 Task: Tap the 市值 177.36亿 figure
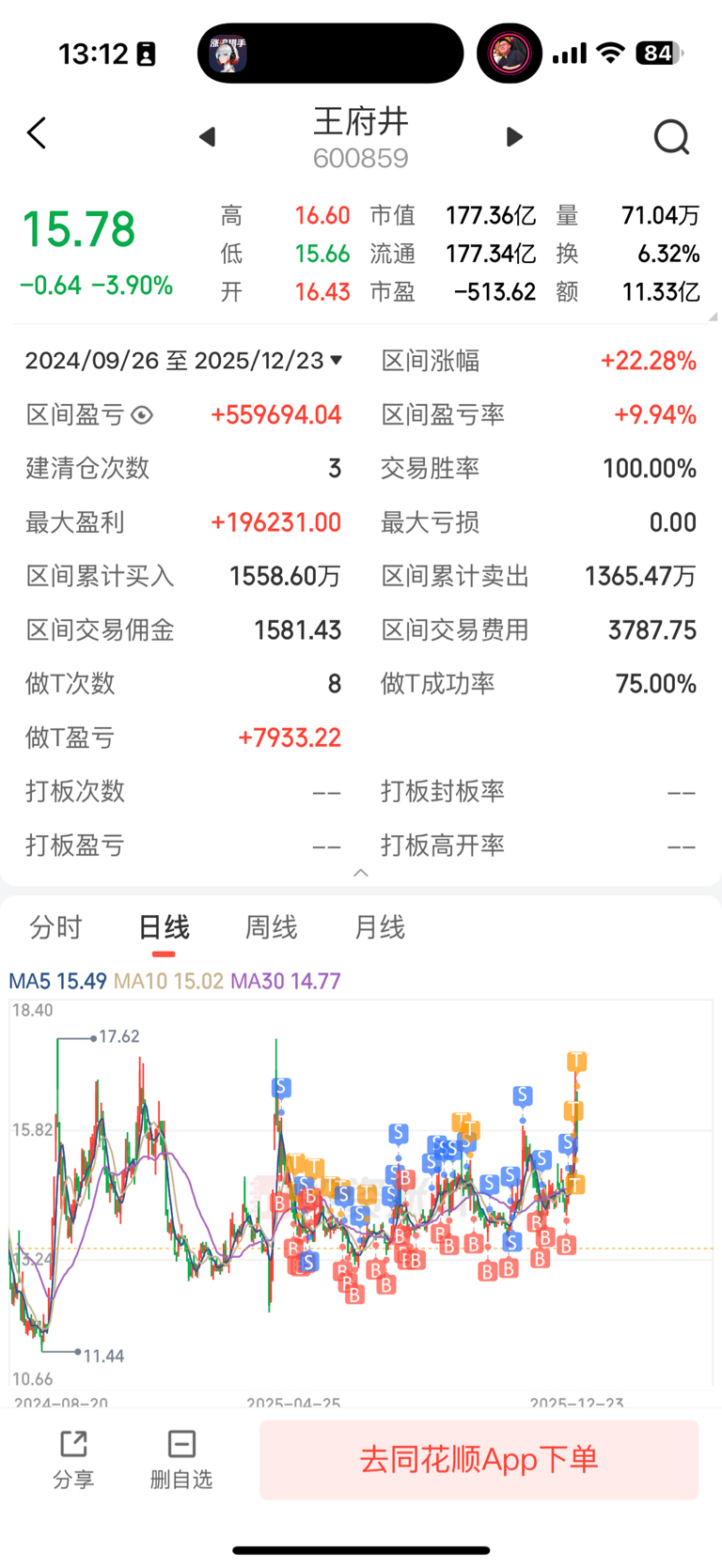pos(491,216)
